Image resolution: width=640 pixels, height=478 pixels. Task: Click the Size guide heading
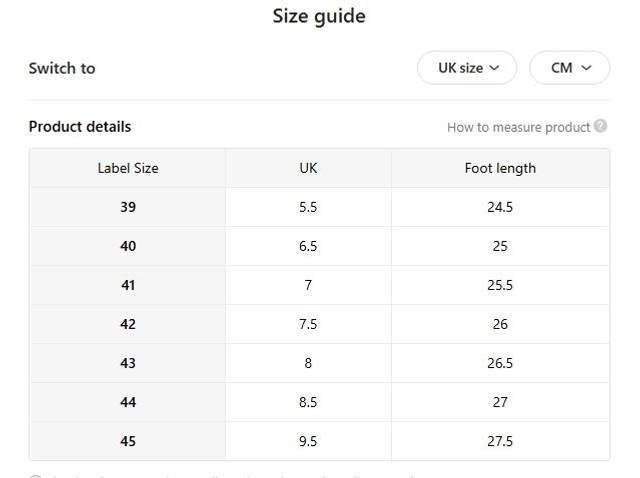coord(319,16)
